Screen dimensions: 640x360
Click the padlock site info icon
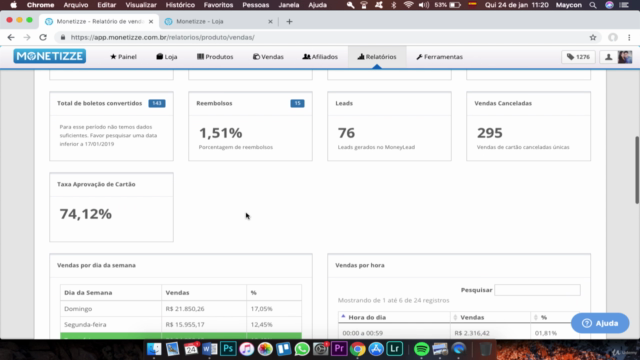[62, 37]
